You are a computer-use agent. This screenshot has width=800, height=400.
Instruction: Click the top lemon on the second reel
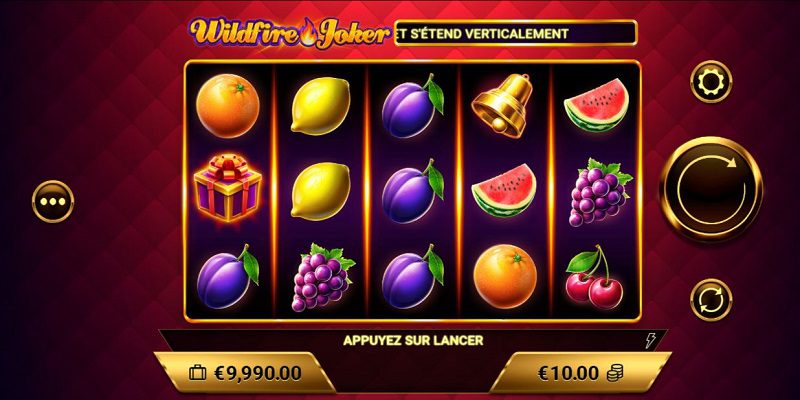(320, 106)
